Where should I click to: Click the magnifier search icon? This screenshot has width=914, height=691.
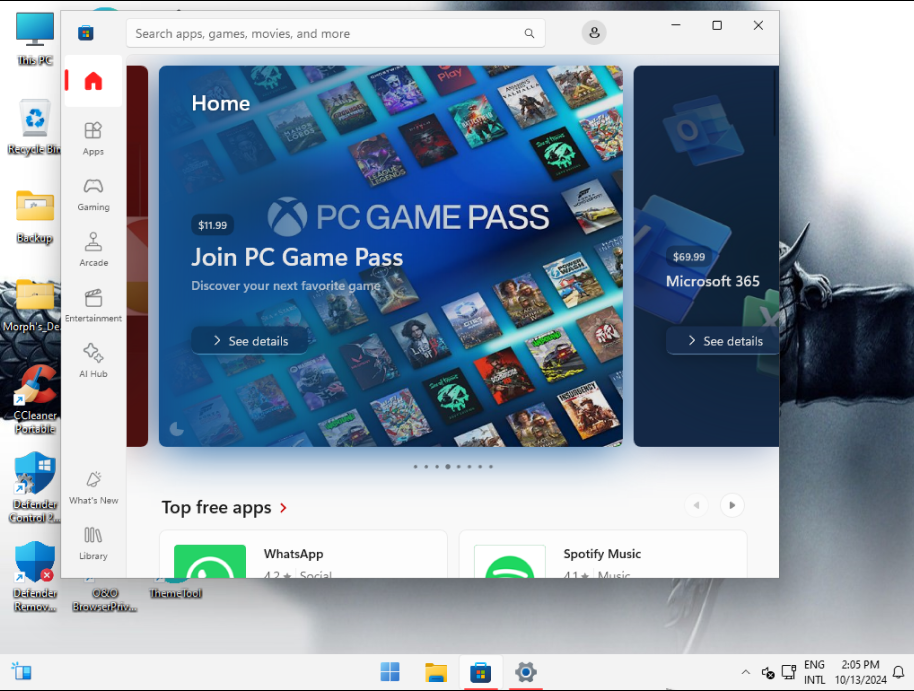click(x=529, y=33)
